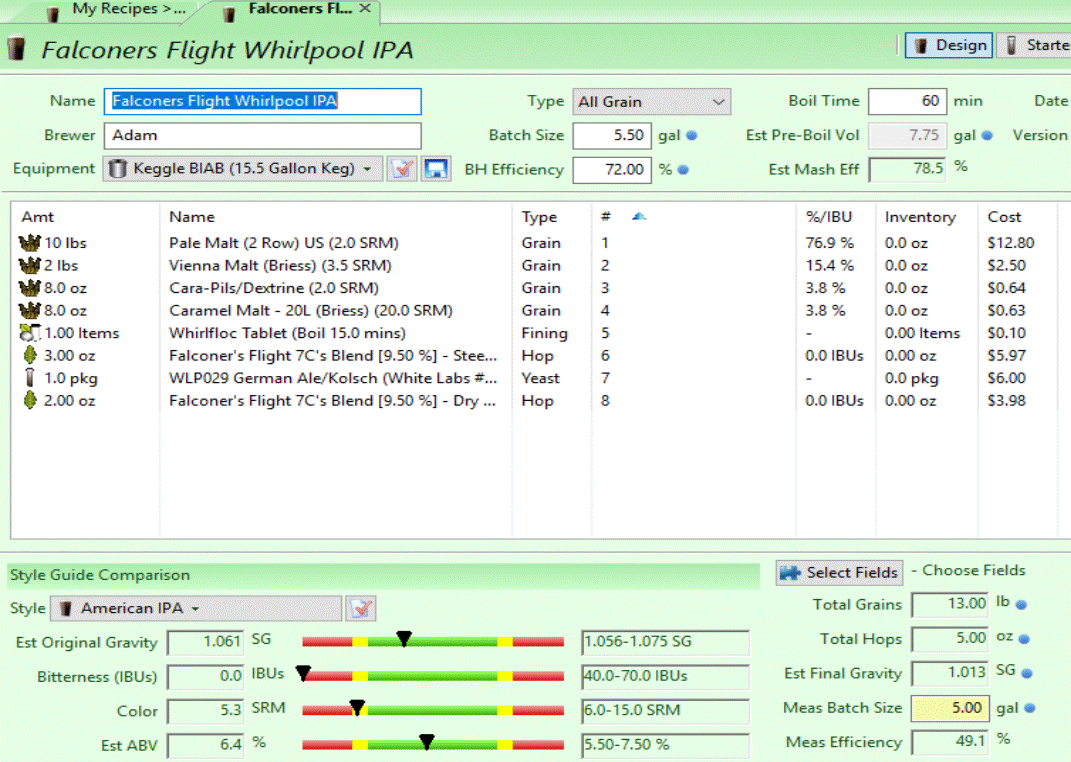The image size is (1071, 762).
Task: Click the Est Original Gravity slider marker
Action: pyautogui.click(x=404, y=638)
